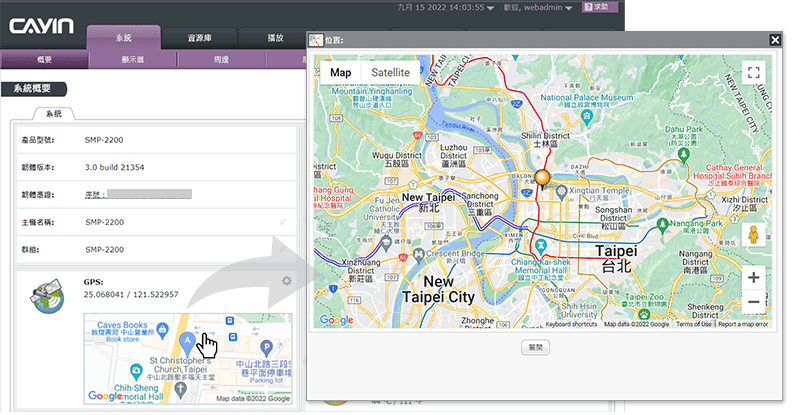Click the Dahu Park marker
Screen dimensions: 800x415
(684, 155)
